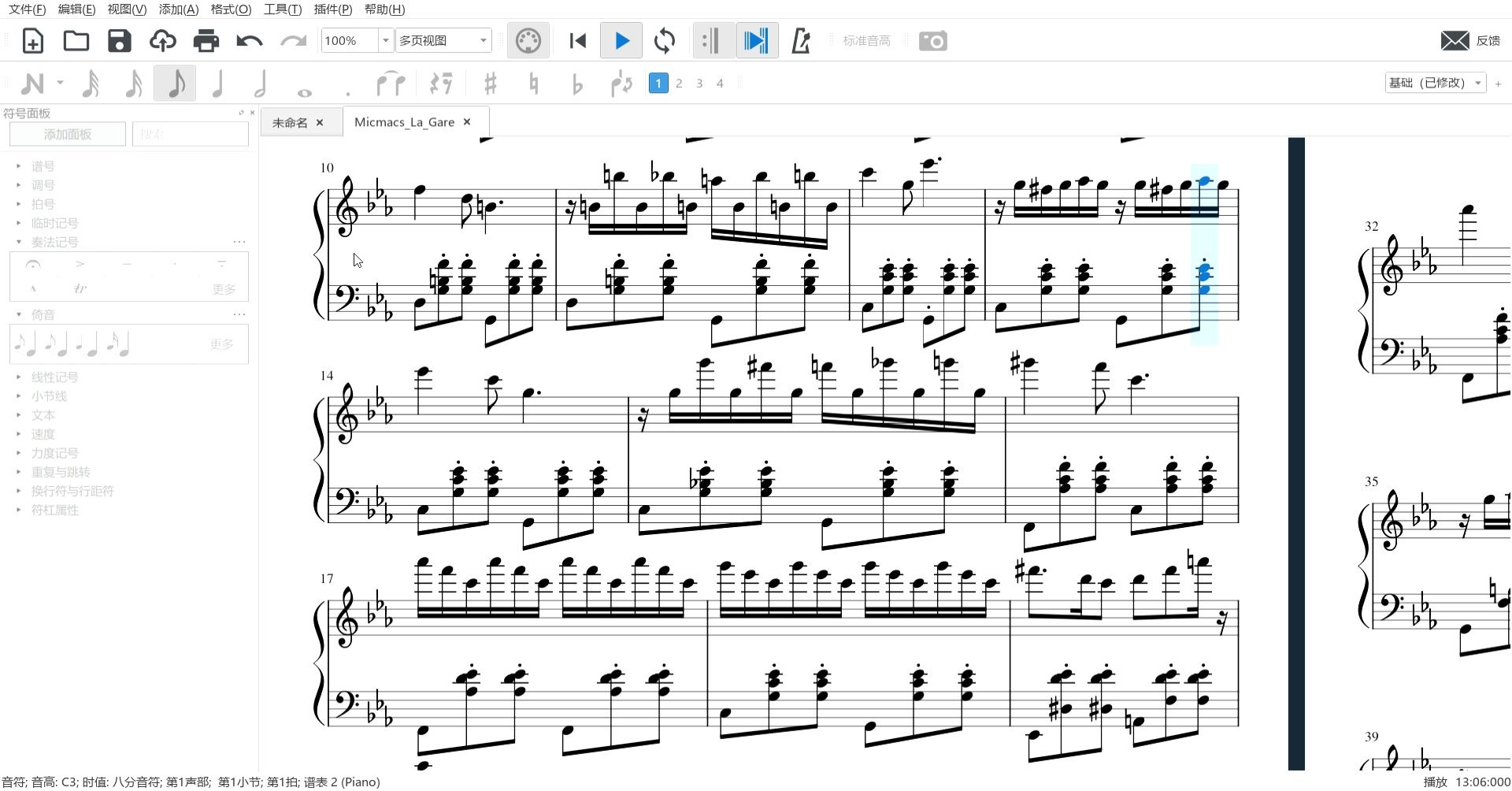Open the 多页视图 view mode dropdown
Screen dimensions: 1512x791
pos(443,40)
